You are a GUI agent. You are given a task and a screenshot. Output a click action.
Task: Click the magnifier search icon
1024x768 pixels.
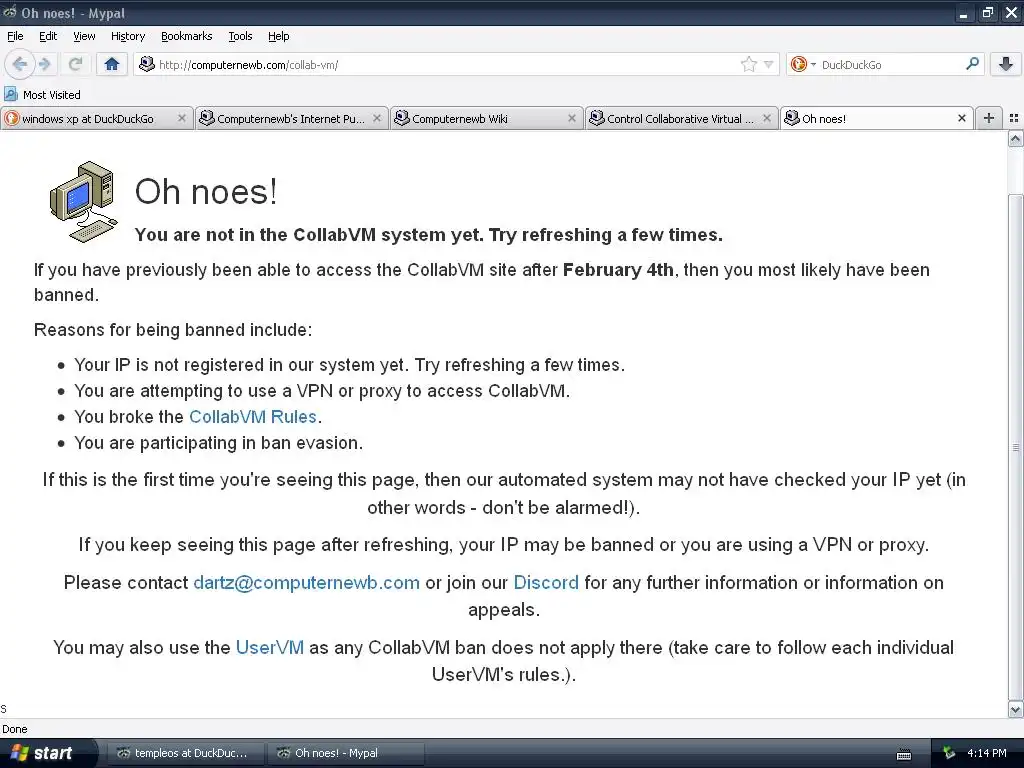(x=972, y=64)
